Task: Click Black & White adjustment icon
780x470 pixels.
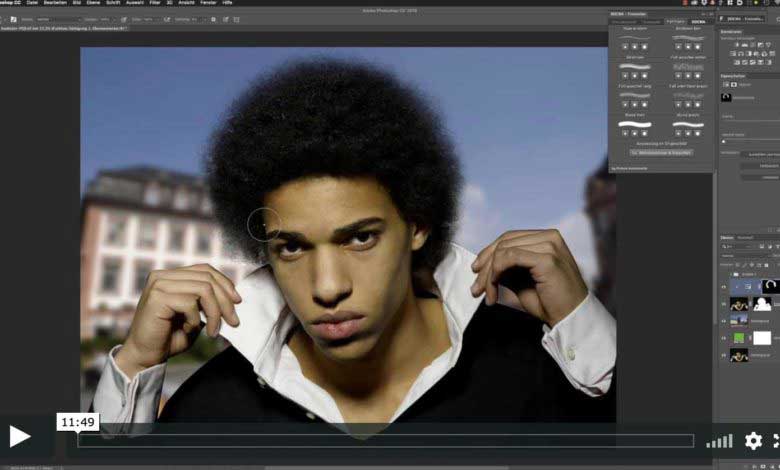Action: click(749, 54)
